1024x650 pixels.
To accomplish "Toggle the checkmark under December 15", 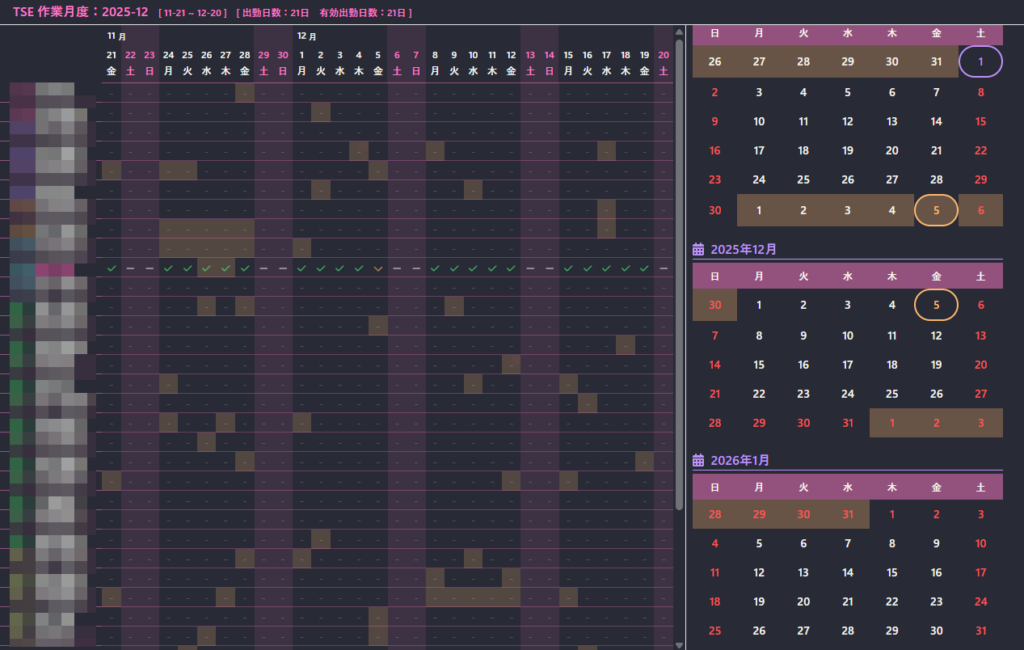I will pyautogui.click(x=568, y=268).
